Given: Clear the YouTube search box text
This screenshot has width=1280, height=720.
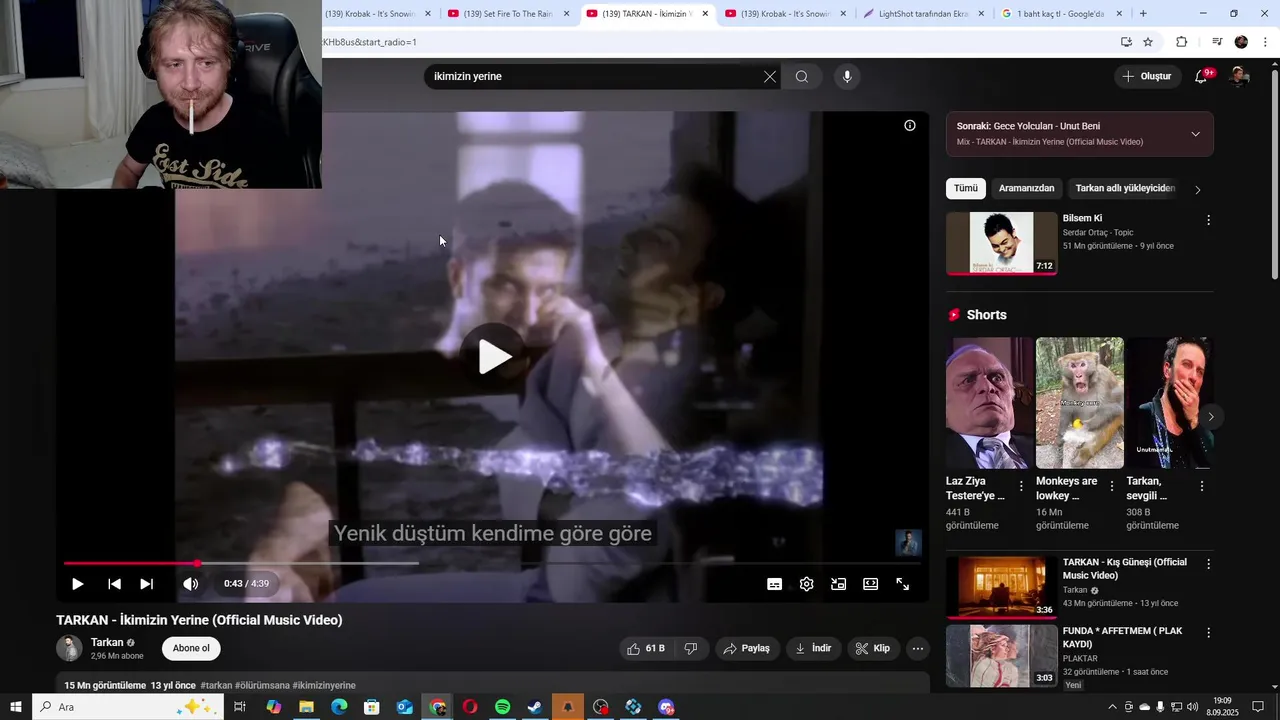Looking at the screenshot, I should coord(770,77).
